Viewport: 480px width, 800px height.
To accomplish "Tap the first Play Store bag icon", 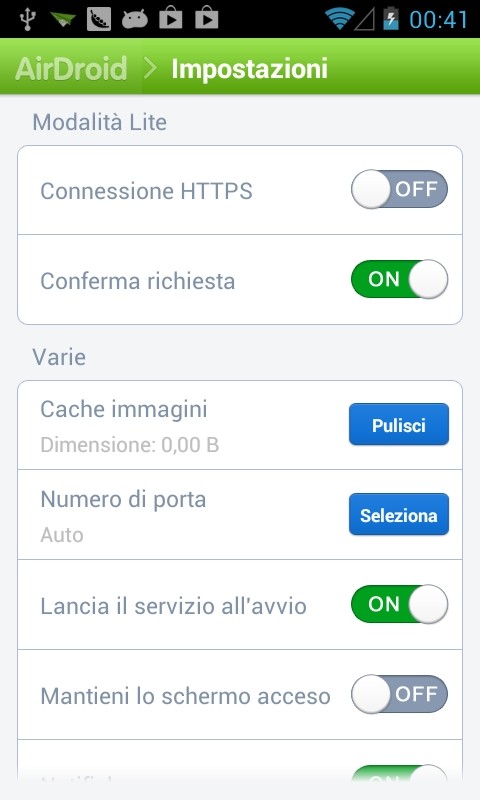I will click(x=171, y=19).
